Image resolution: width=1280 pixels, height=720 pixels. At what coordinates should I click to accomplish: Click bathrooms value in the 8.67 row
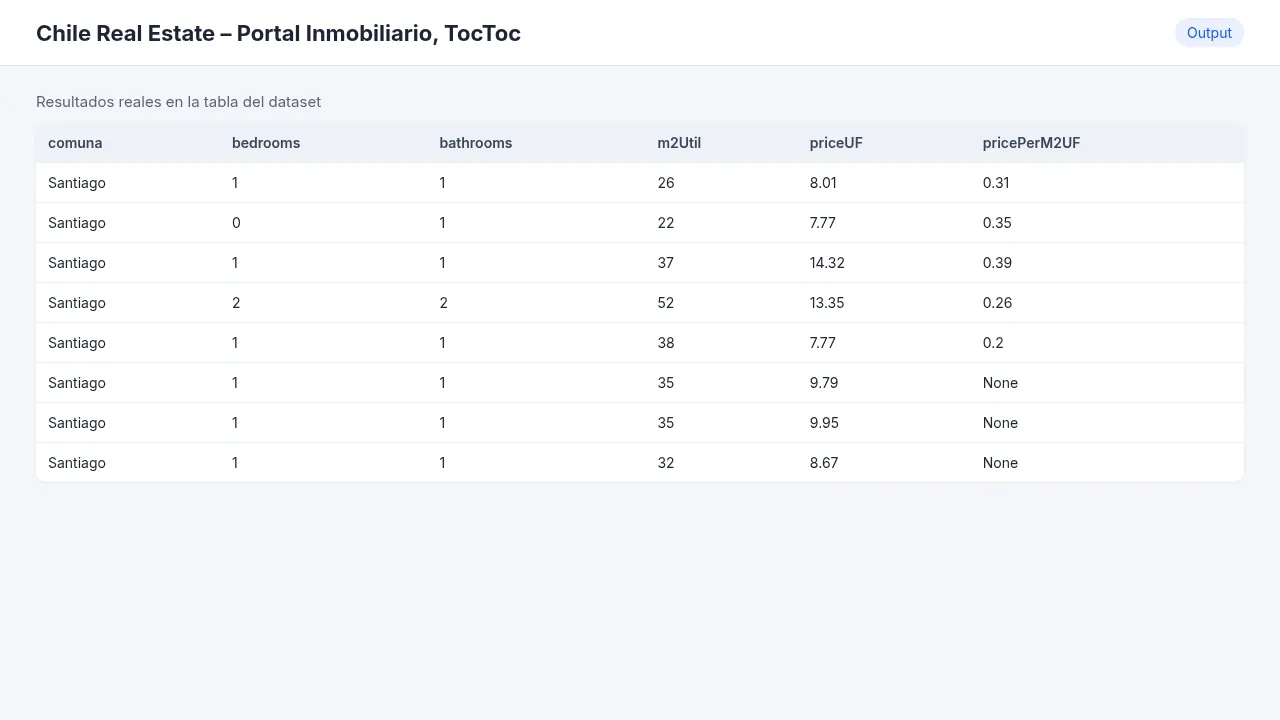tap(442, 463)
